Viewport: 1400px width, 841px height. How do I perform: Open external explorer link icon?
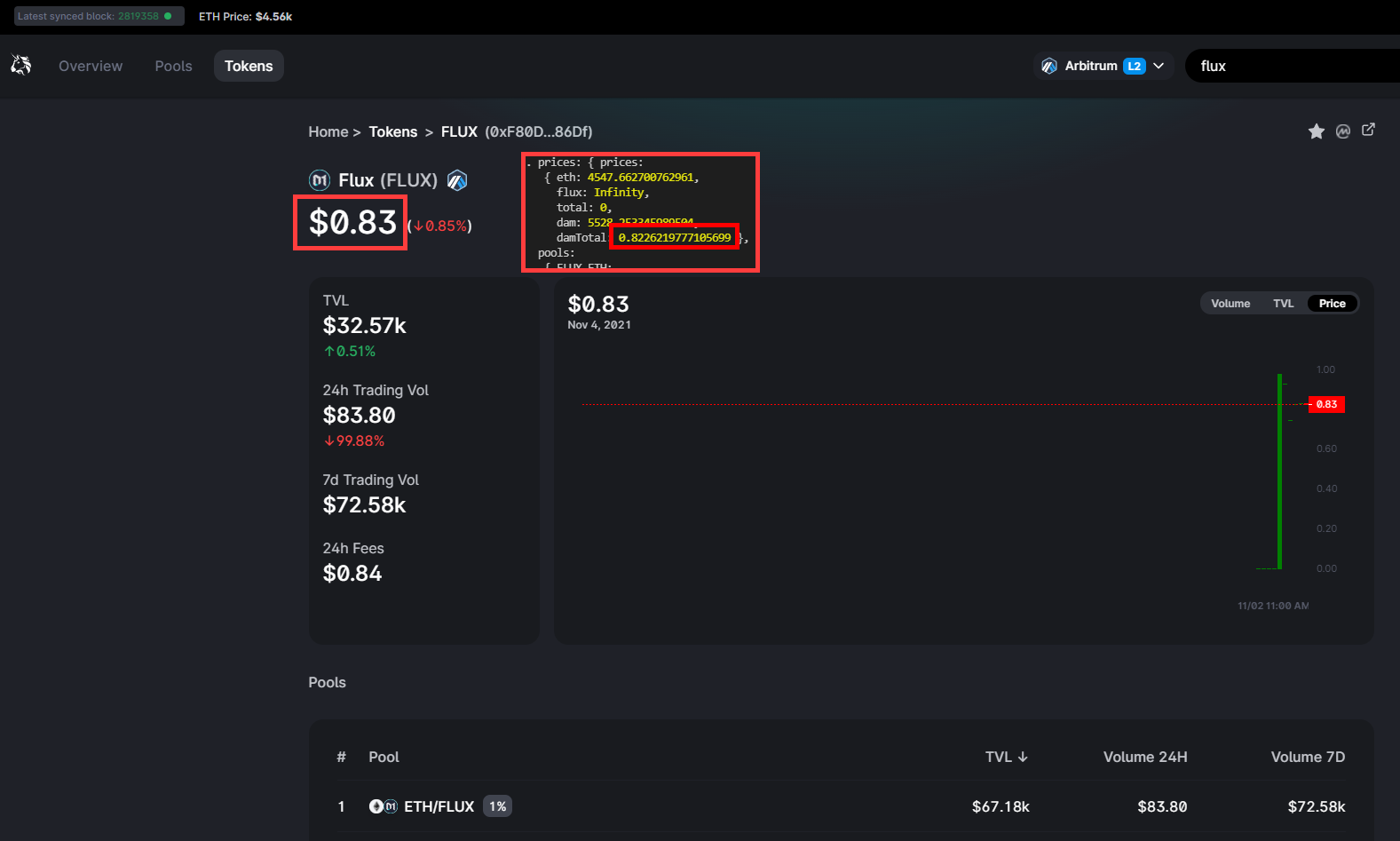click(x=1369, y=130)
